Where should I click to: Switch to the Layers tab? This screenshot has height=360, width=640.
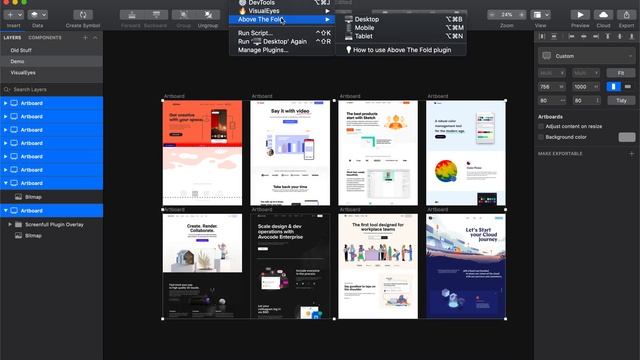(12, 38)
